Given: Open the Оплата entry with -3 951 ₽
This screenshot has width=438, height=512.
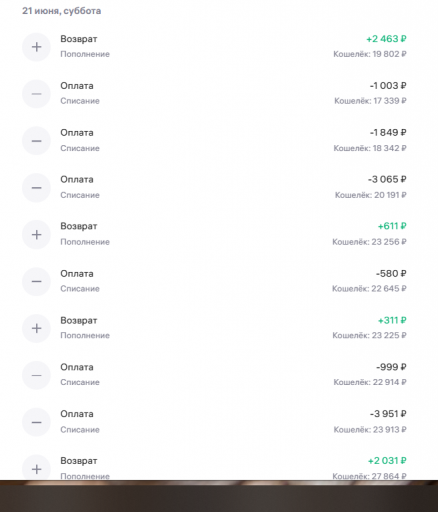Looking at the screenshot, I should pyautogui.click(x=214, y=422).
